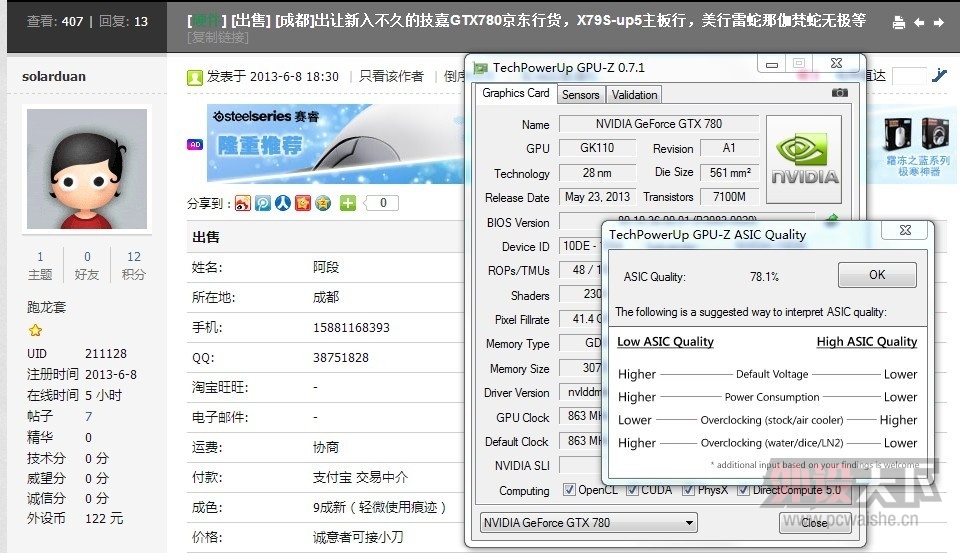Click the 支付宝 交易中介 payment text
Viewport: 960px width, 553px height.
pos(360,477)
